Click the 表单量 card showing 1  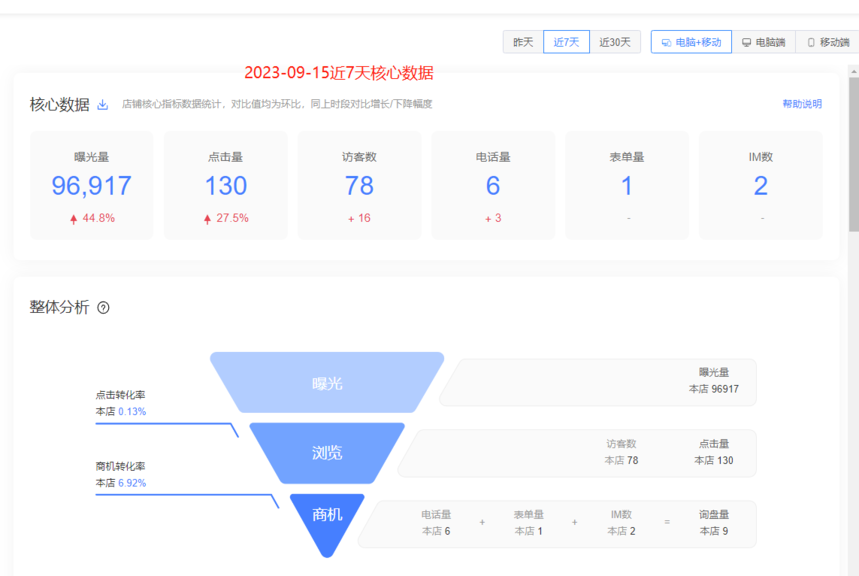coord(627,185)
